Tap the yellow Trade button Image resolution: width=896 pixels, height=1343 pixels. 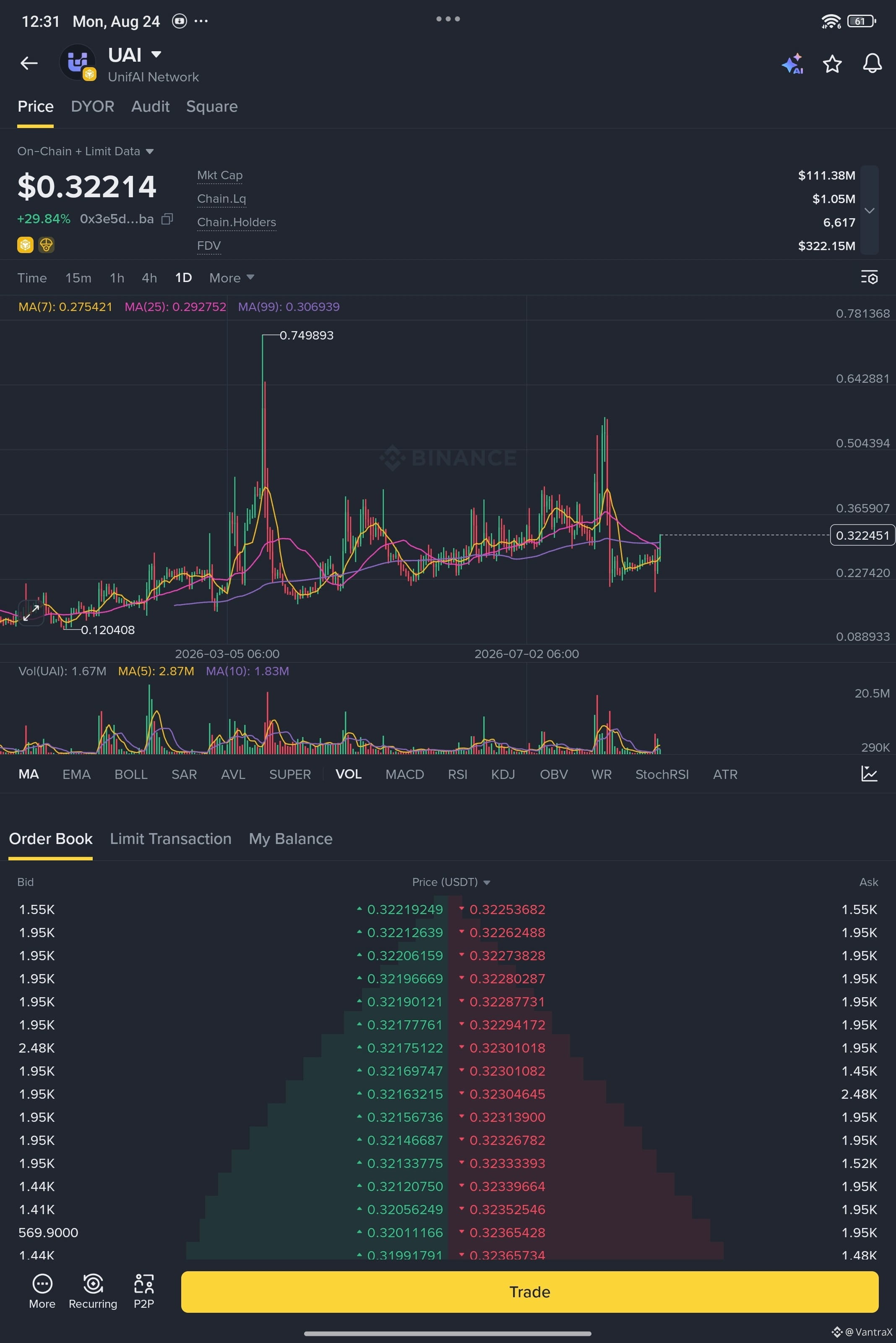[530, 1291]
